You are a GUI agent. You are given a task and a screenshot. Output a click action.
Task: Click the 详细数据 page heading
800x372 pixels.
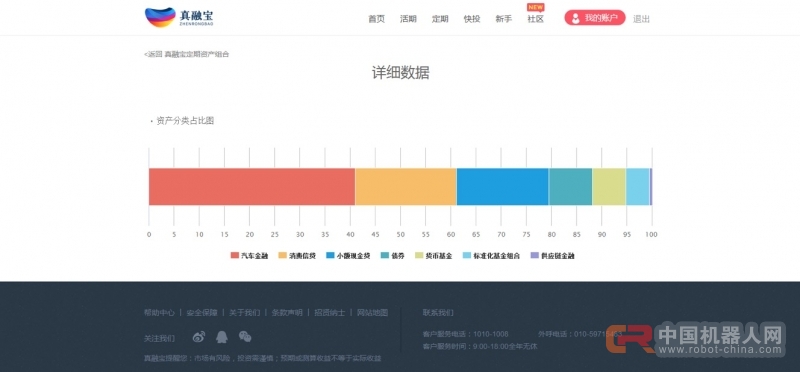coord(401,73)
